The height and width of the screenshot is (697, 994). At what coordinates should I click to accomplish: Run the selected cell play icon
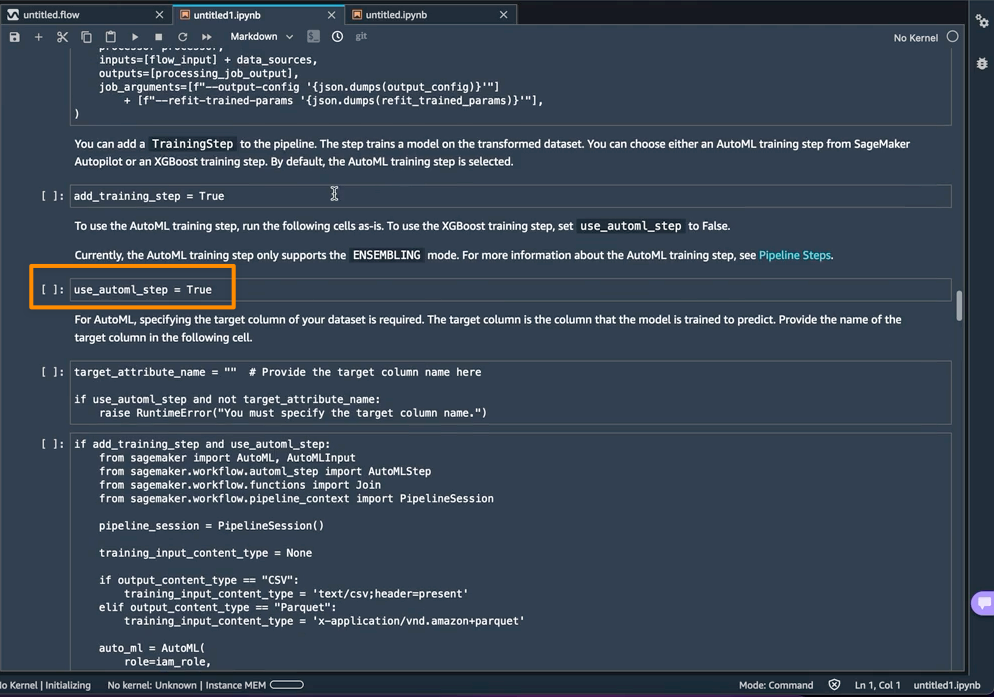pos(134,37)
